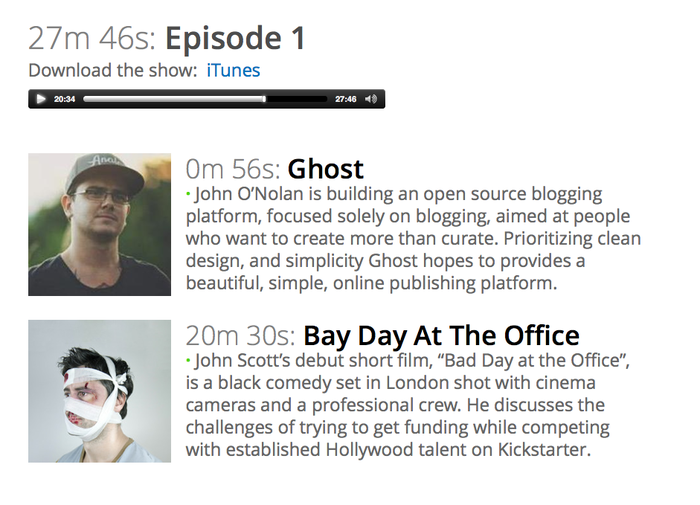
Task: Mute the audio player volume
Action: (371, 99)
